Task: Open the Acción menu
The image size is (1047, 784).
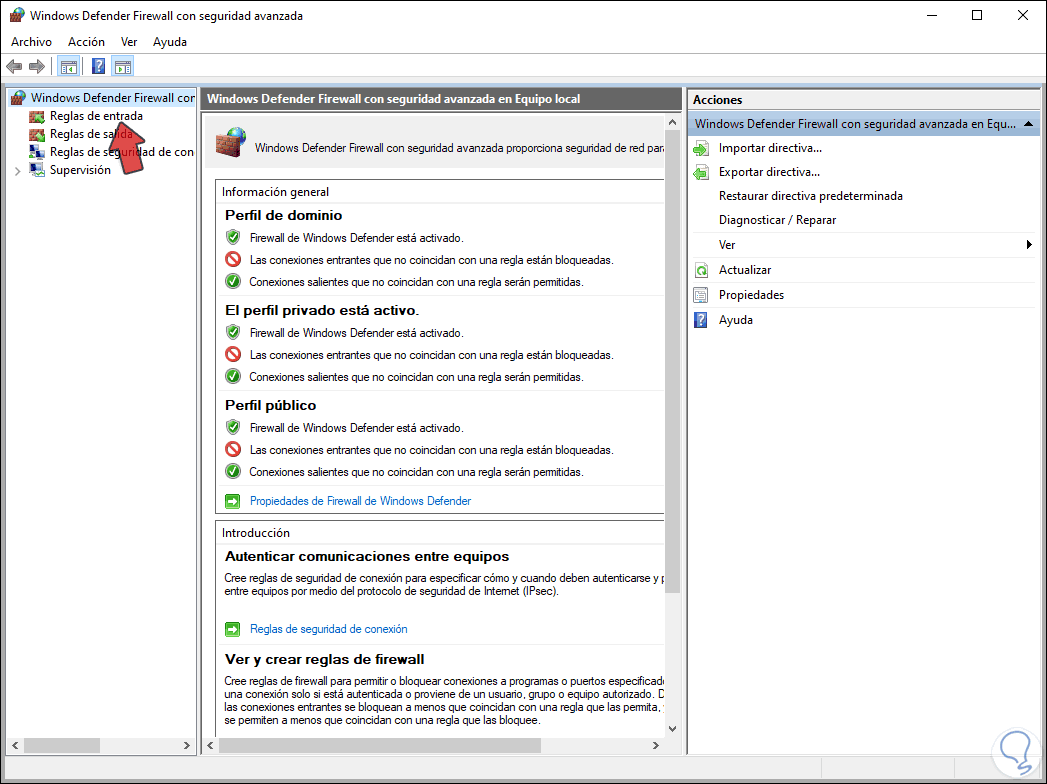Action: tap(86, 42)
